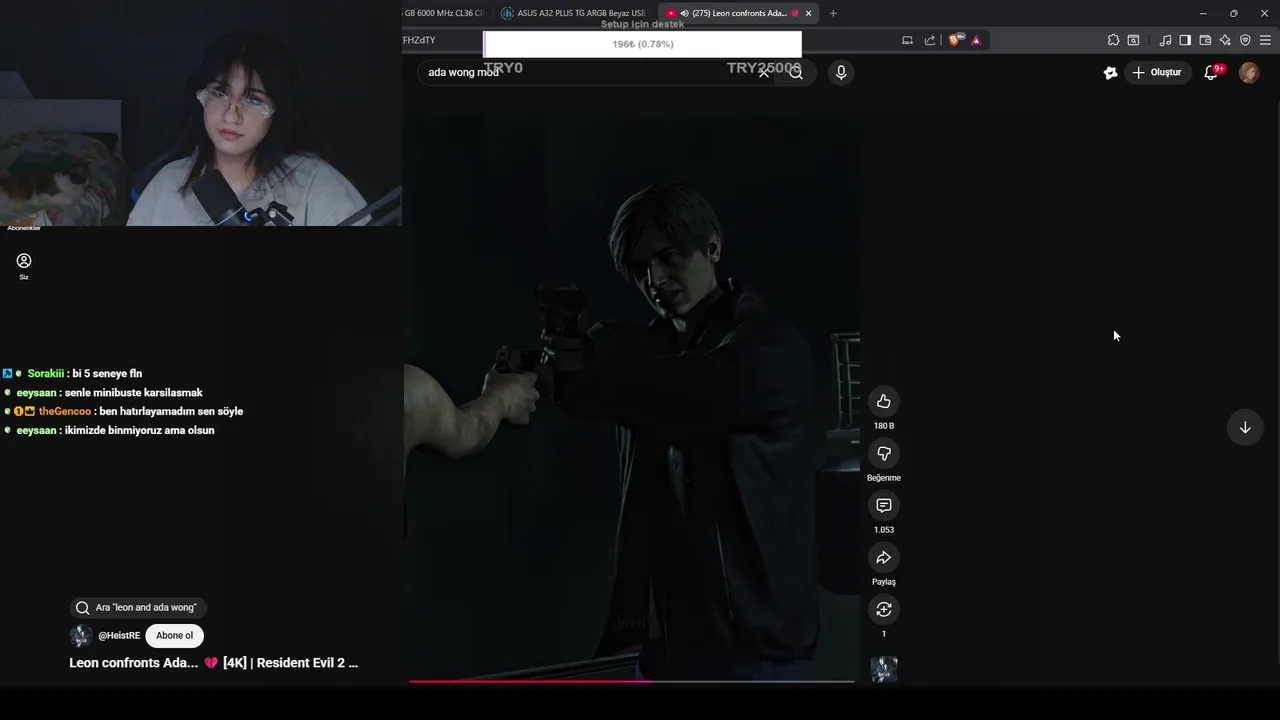The height and width of the screenshot is (720, 1280).
Task: Subscribe with the Abone ol button
Action: point(174,635)
